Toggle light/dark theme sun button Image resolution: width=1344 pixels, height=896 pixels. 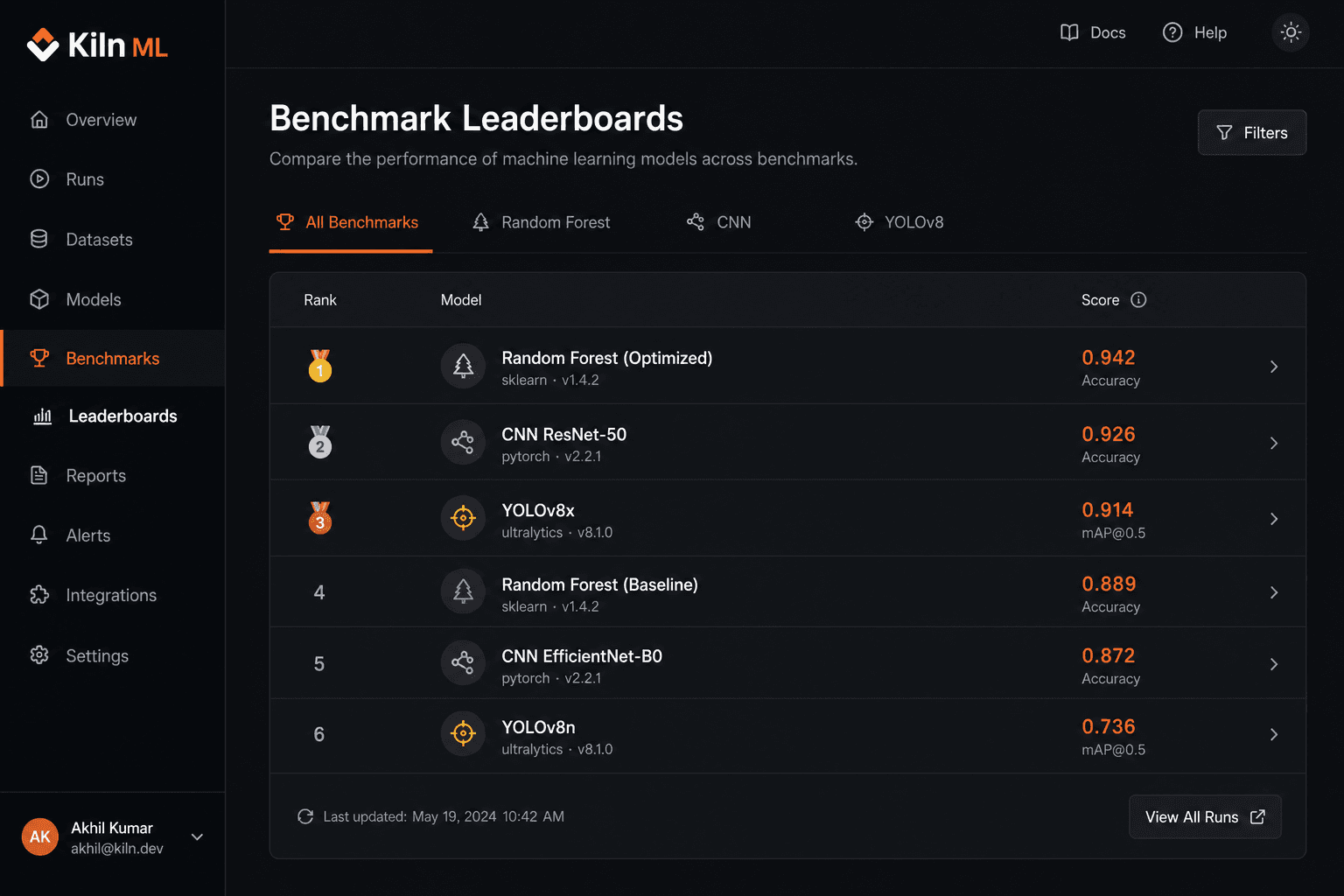tap(1291, 32)
